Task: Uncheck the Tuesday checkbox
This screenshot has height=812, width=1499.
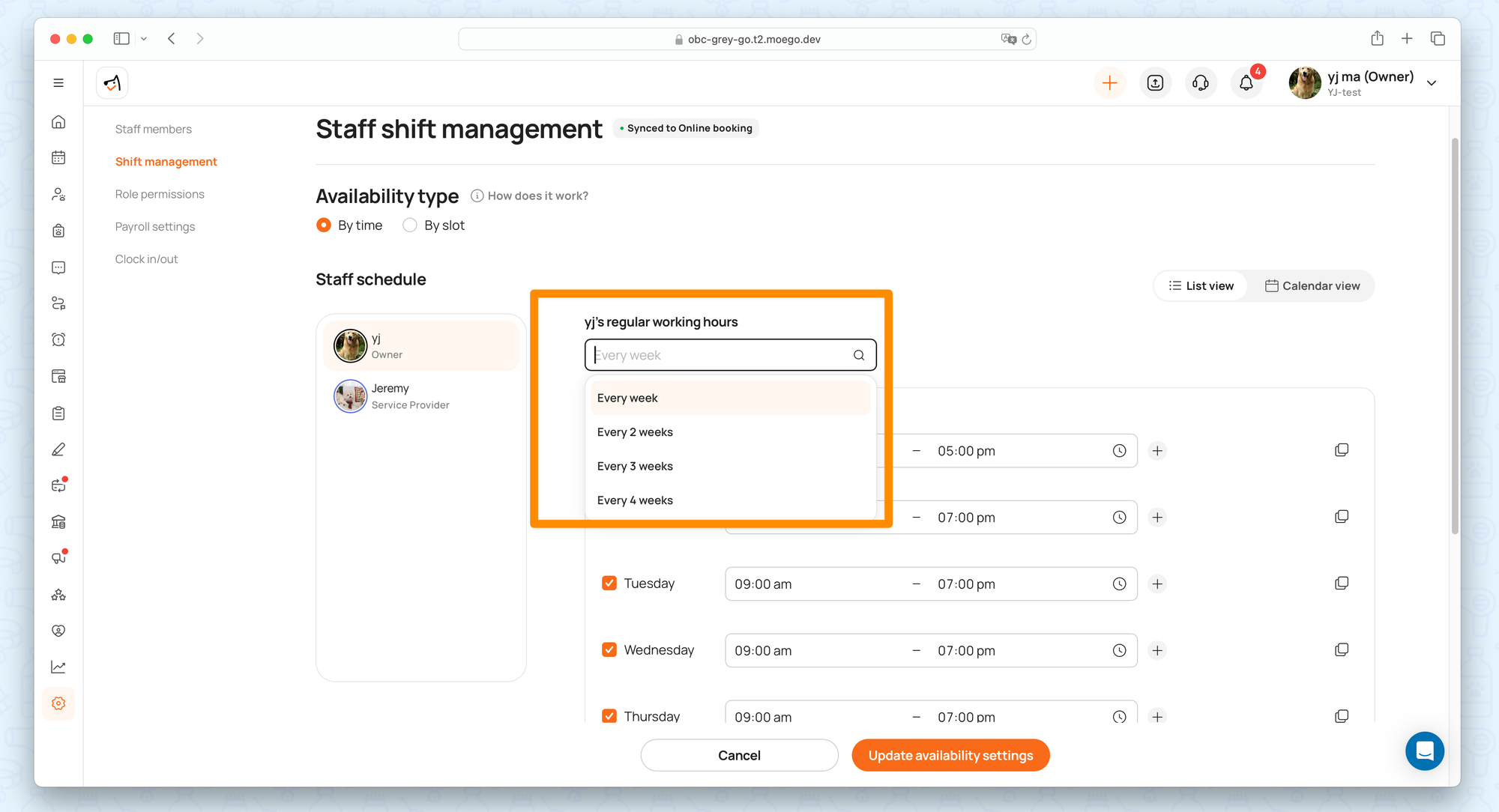Action: tap(609, 584)
